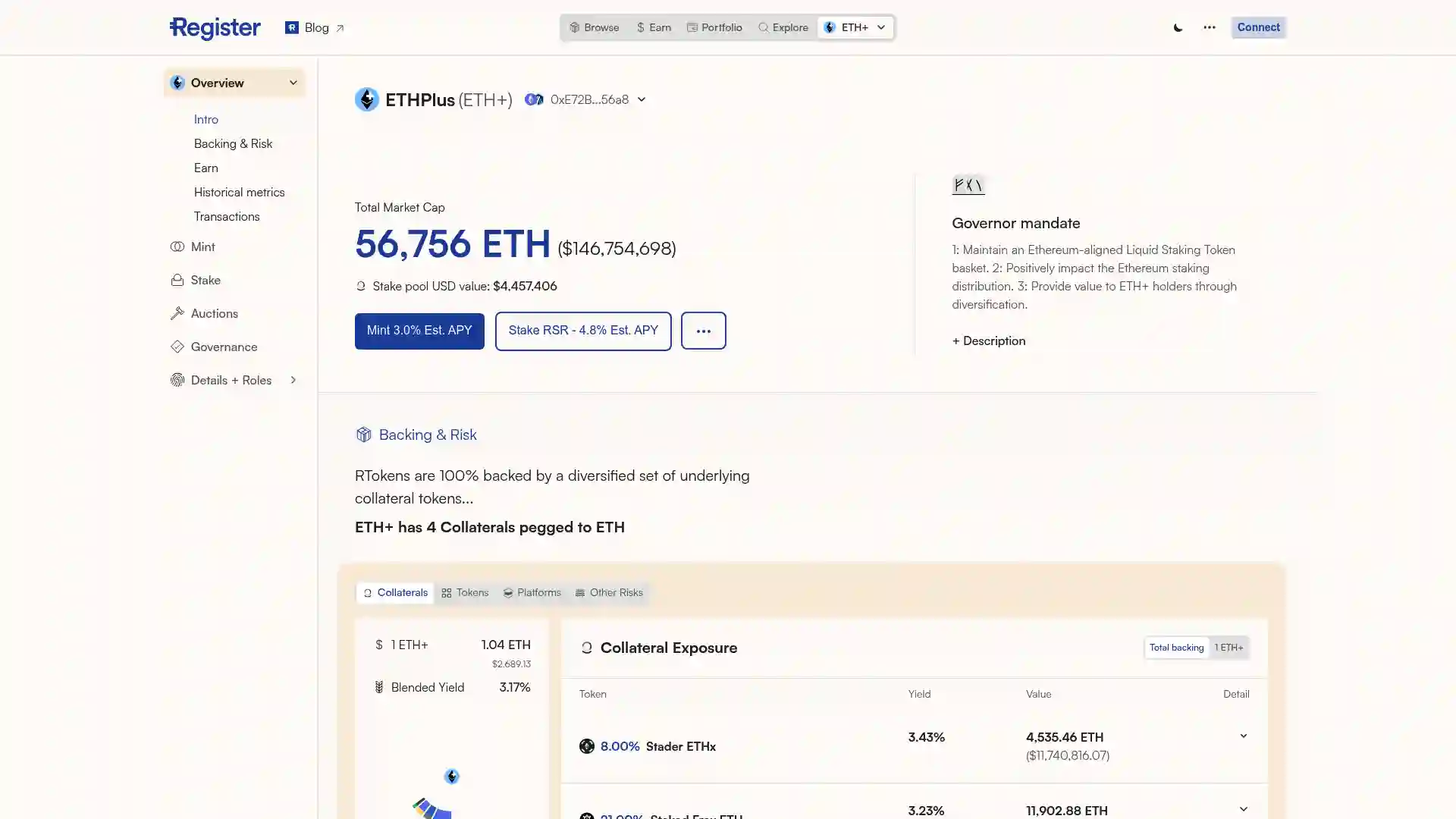The image size is (1456, 819).
Task: Open the three-dots menu in header
Action: pyautogui.click(x=1210, y=27)
